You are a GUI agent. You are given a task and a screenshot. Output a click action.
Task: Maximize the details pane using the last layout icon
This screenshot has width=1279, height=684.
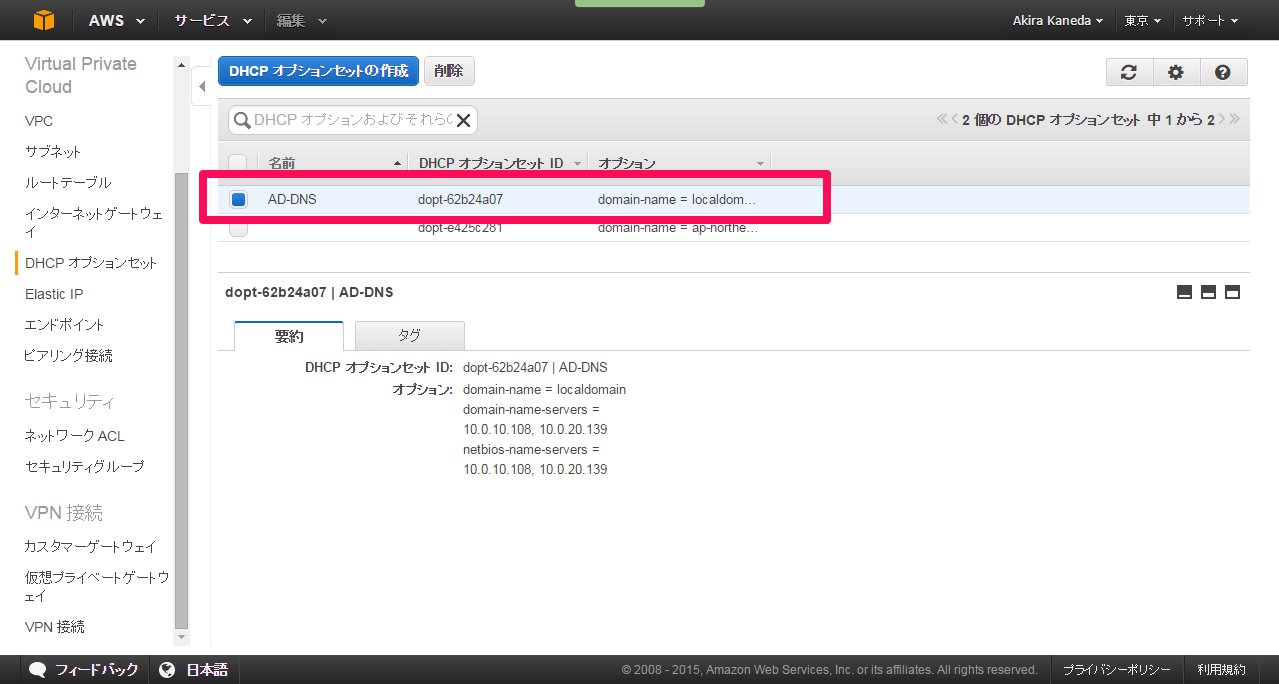(1232, 292)
